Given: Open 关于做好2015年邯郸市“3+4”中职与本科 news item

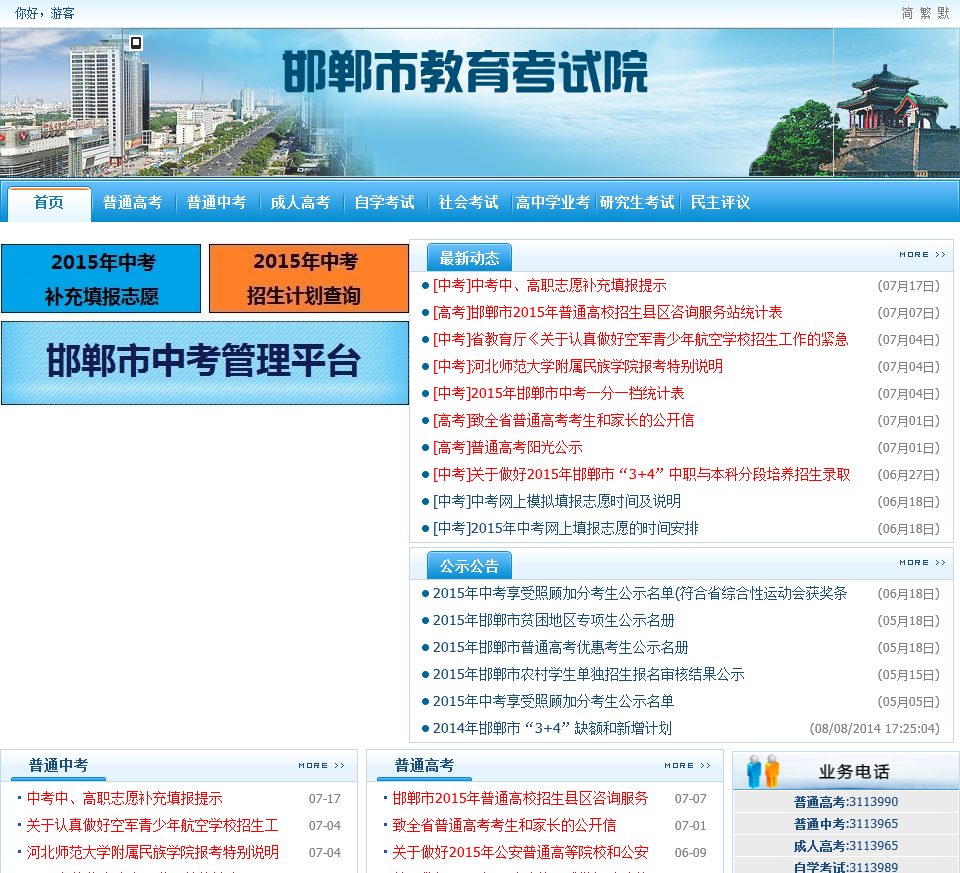Looking at the screenshot, I should tap(642, 474).
